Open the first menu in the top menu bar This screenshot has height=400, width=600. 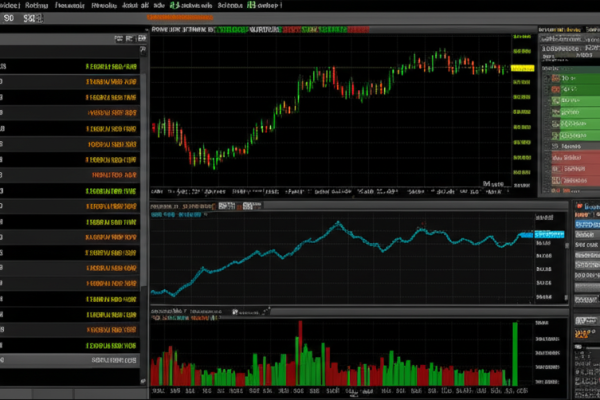pyautogui.click(x=10, y=5)
